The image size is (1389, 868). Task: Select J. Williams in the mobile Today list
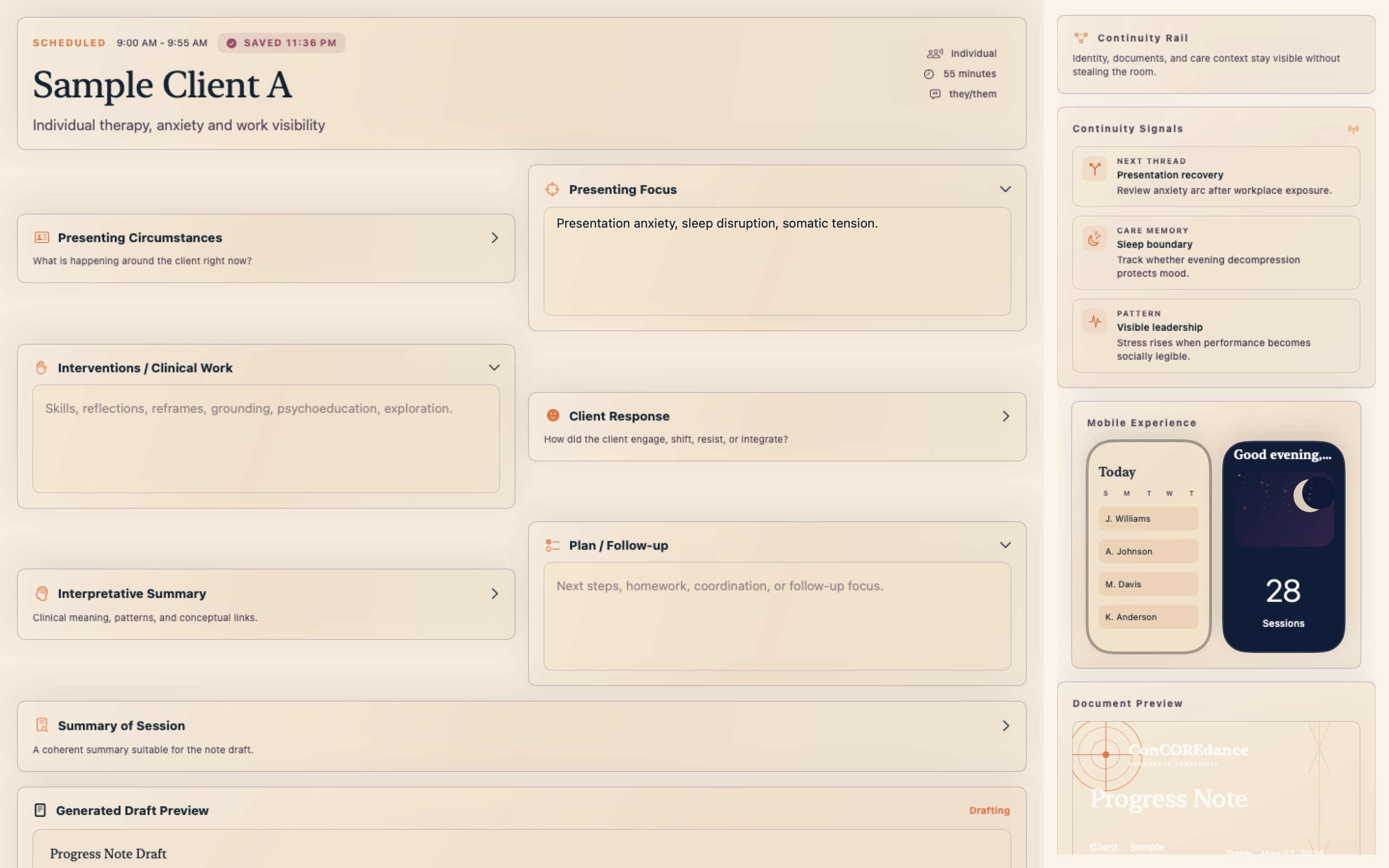click(1148, 518)
